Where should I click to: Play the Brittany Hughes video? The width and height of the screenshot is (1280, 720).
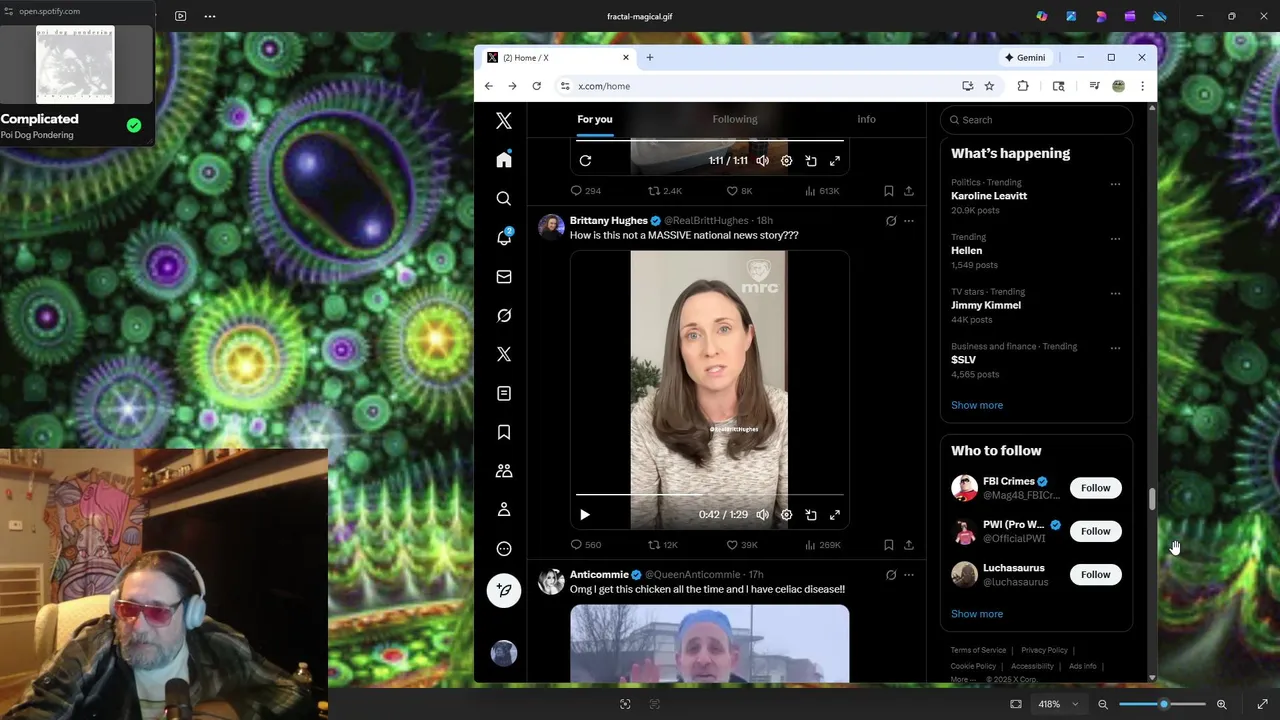(585, 515)
